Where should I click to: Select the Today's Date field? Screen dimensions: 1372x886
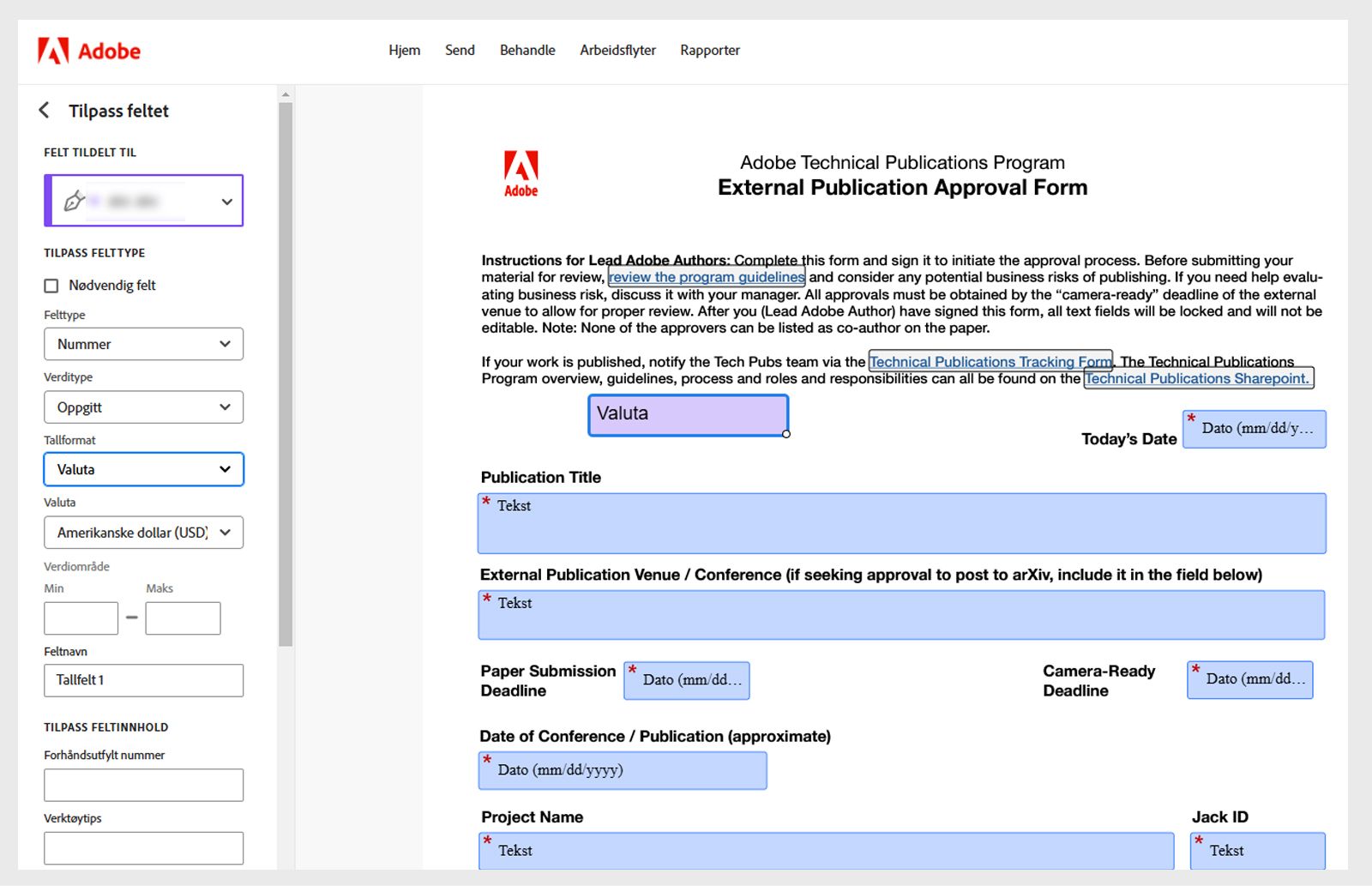tap(1255, 429)
